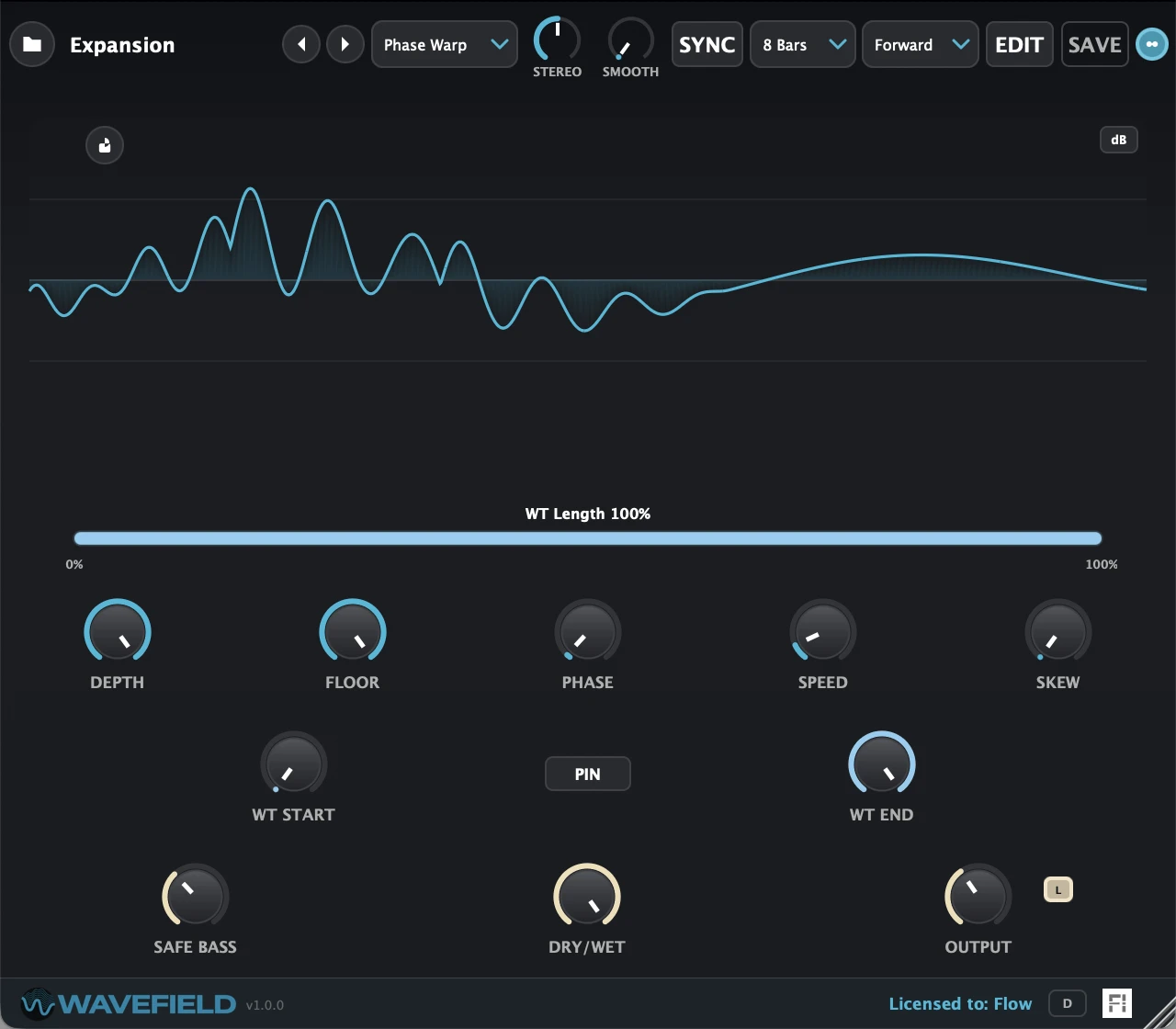Open the preset folder browser
The width and height of the screenshot is (1176, 1029).
coord(32,44)
